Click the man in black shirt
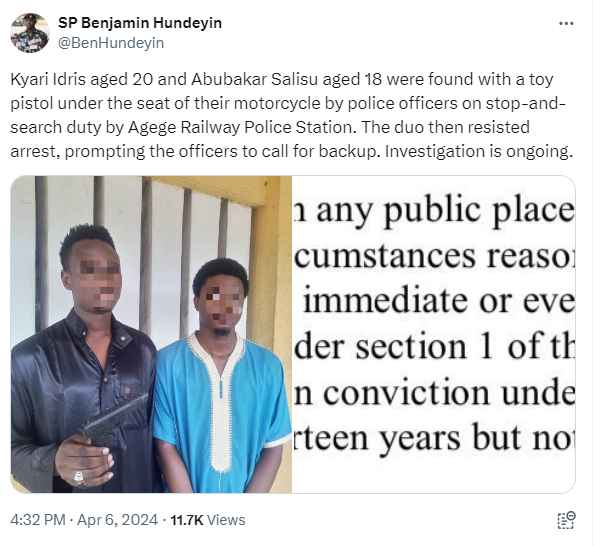This screenshot has height=546, width=597. (82, 360)
